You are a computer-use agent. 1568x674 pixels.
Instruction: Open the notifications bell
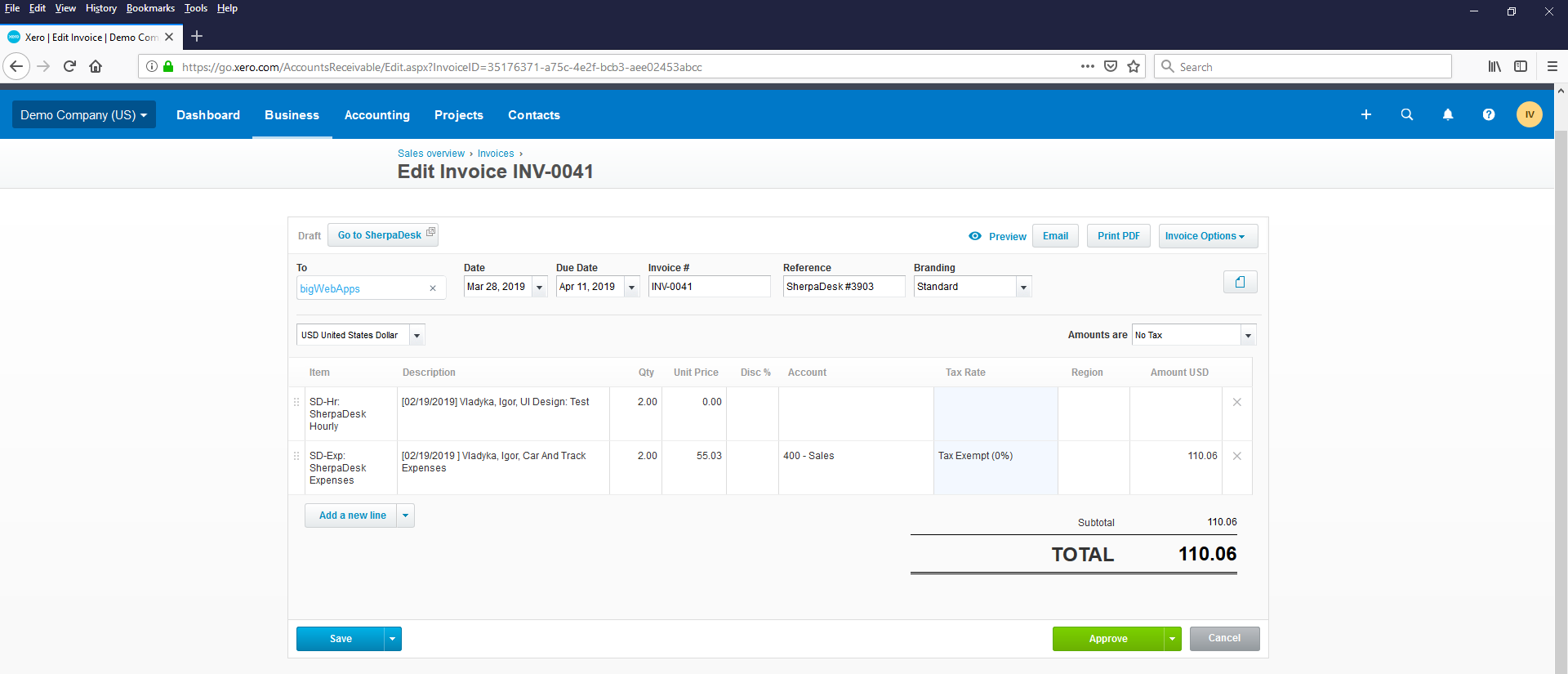point(1447,115)
